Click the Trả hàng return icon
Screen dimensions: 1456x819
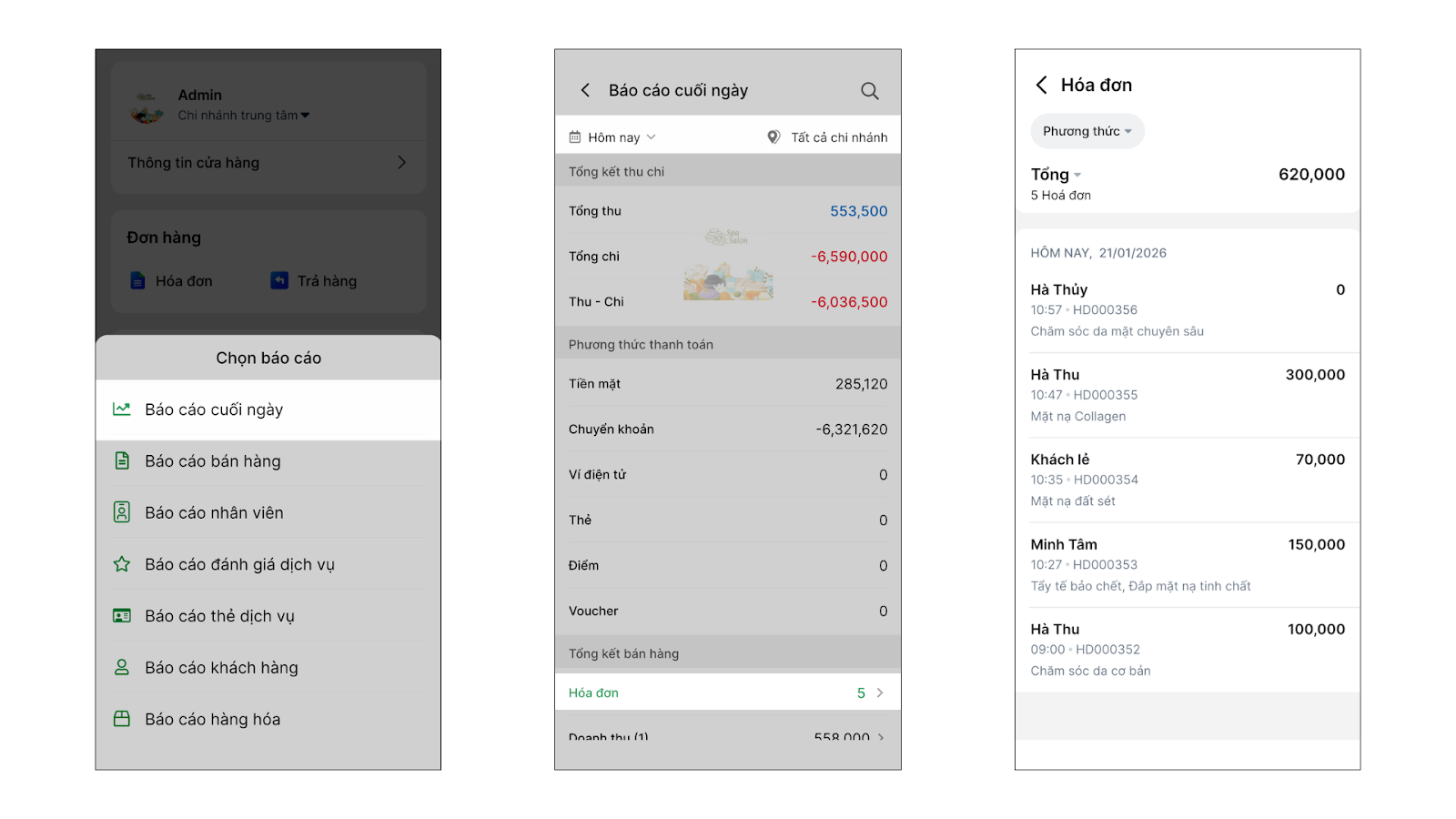click(279, 281)
